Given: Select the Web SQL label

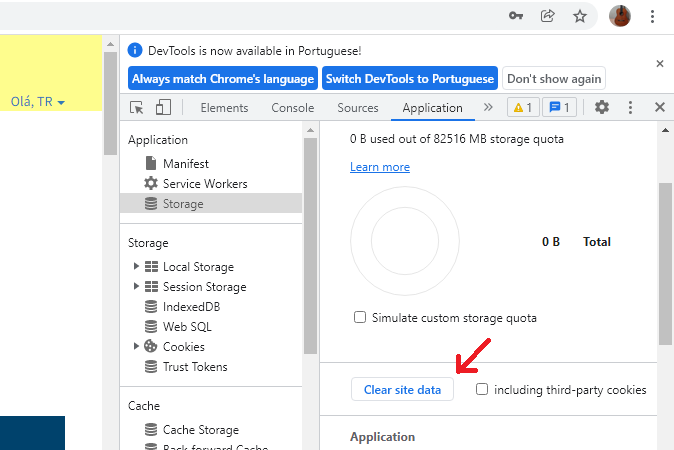Looking at the screenshot, I should [x=187, y=327].
